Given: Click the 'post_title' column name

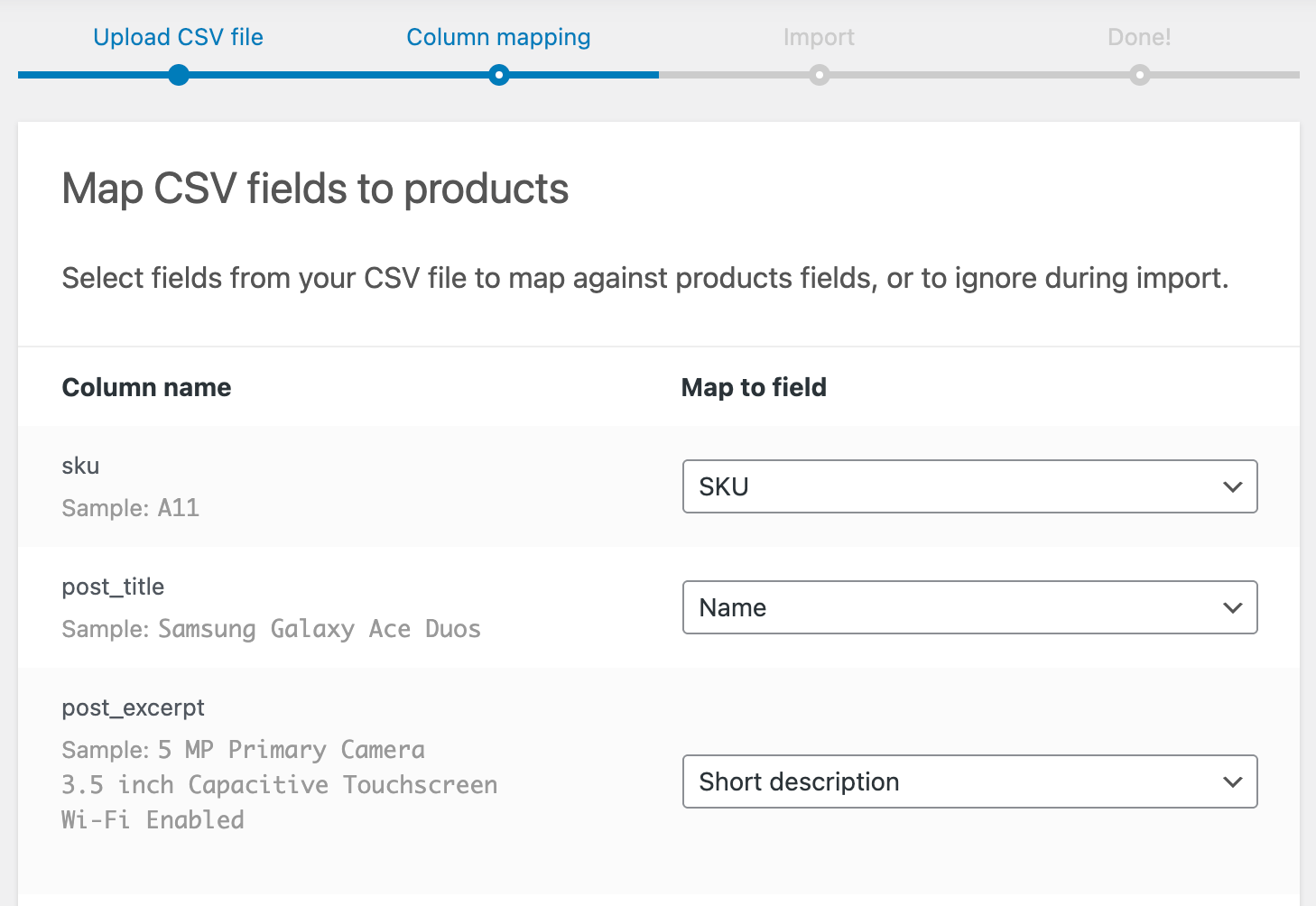Looking at the screenshot, I should [x=113, y=587].
